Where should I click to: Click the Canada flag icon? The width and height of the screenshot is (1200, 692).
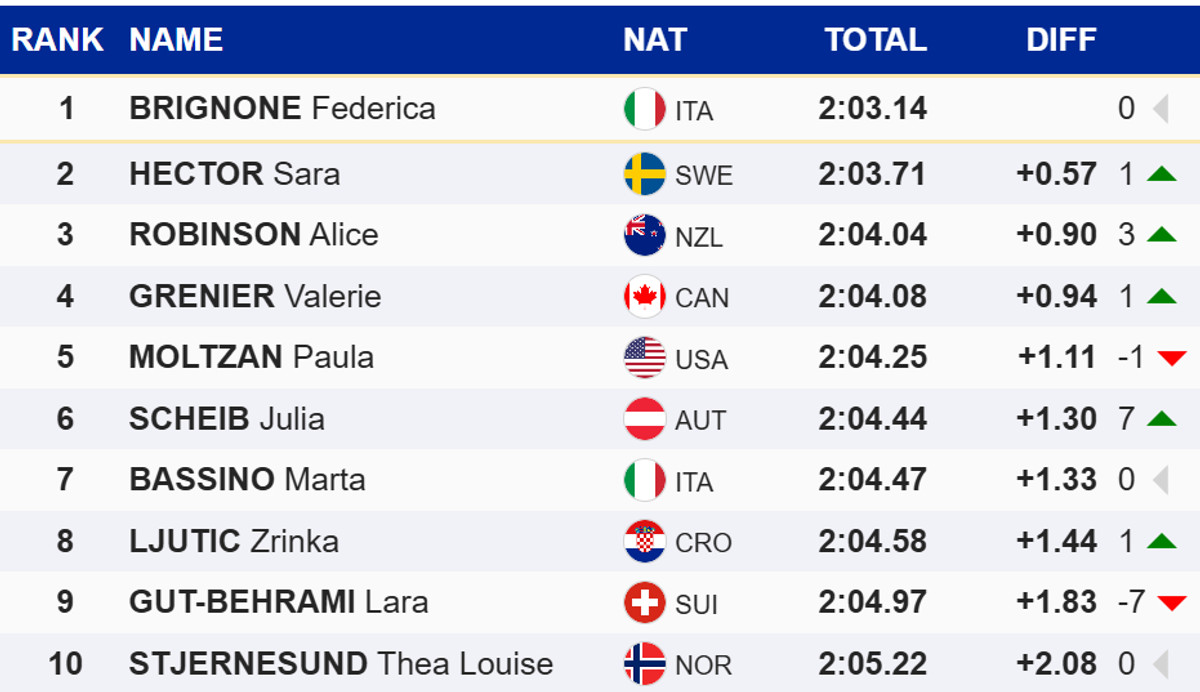pos(644,297)
